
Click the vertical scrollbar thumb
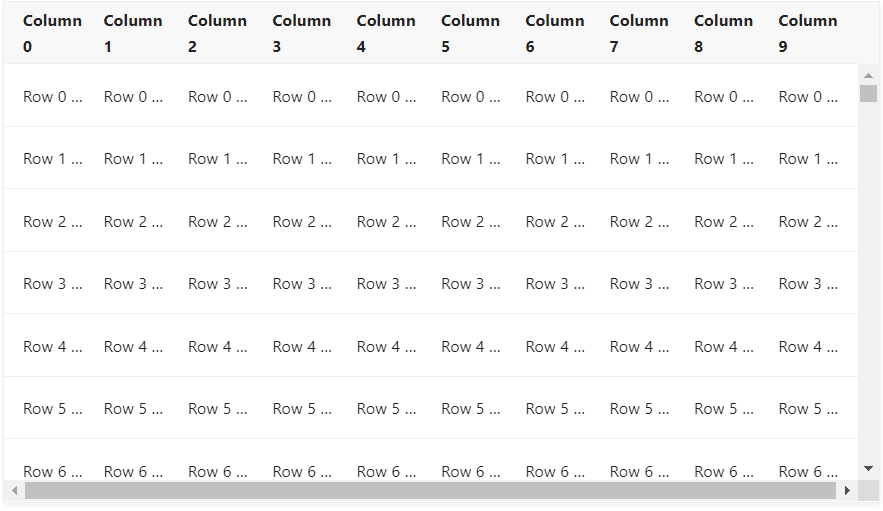pyautogui.click(x=868, y=94)
